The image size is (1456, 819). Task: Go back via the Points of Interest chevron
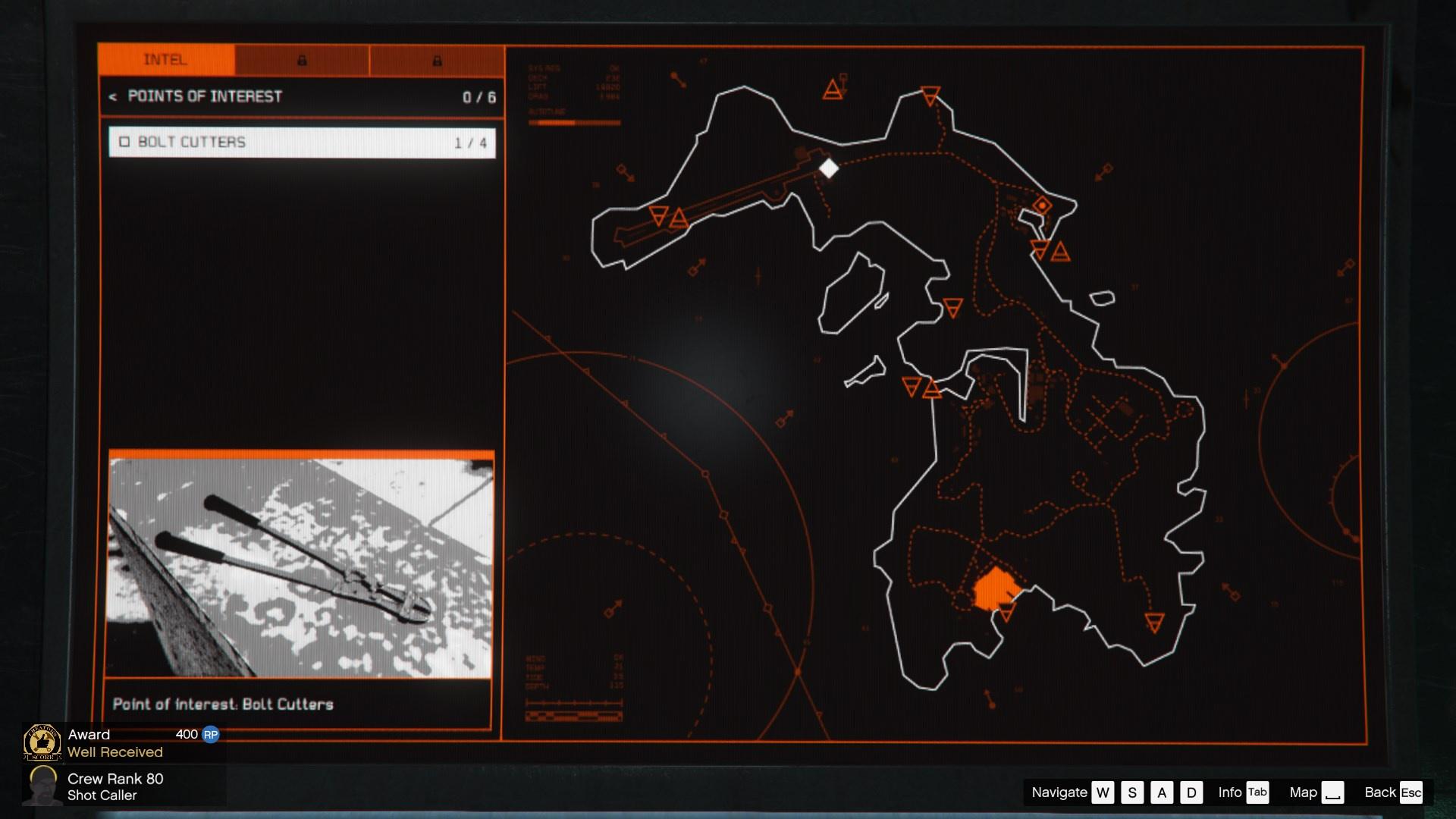(113, 97)
